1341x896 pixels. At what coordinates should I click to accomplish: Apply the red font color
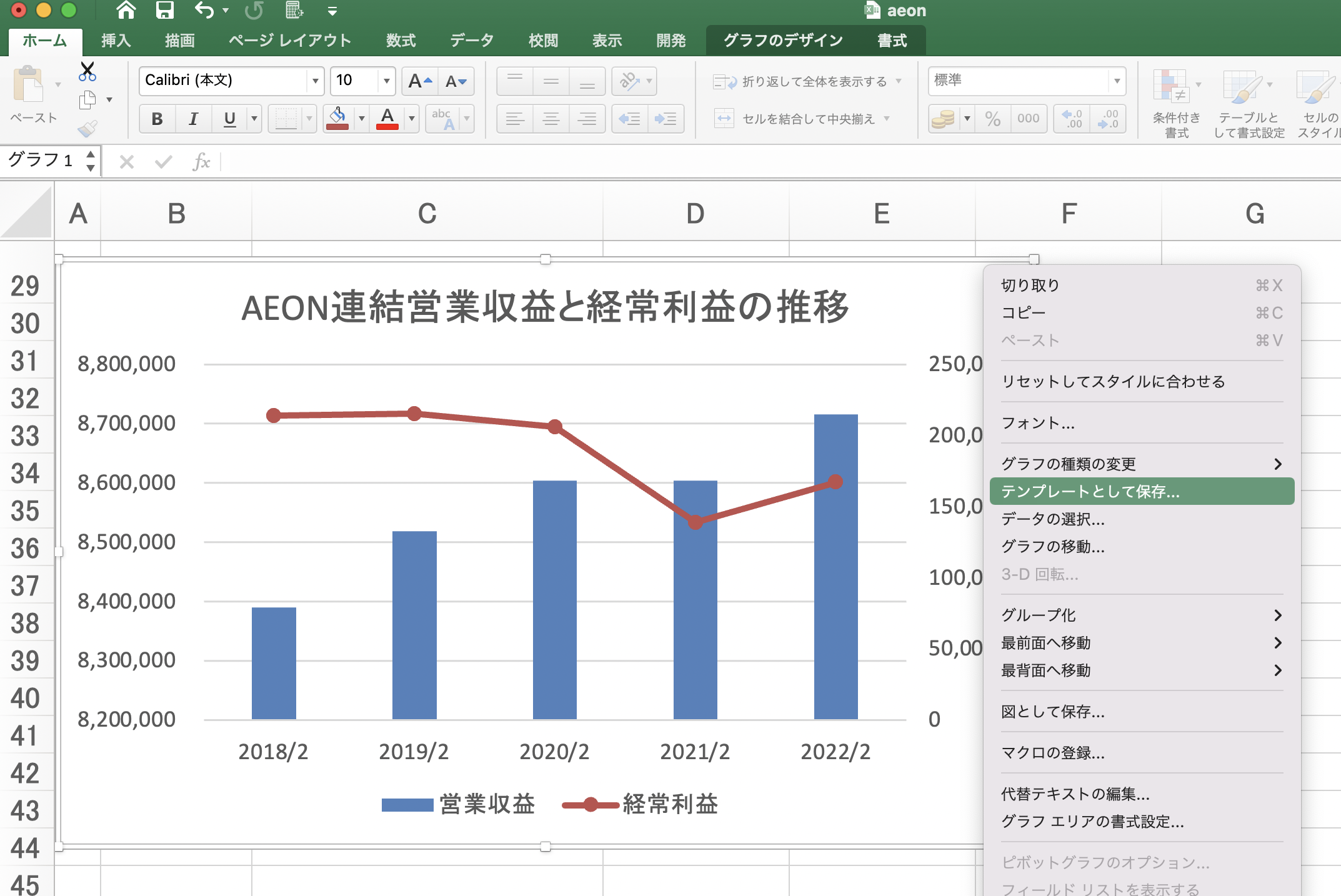pos(387,119)
